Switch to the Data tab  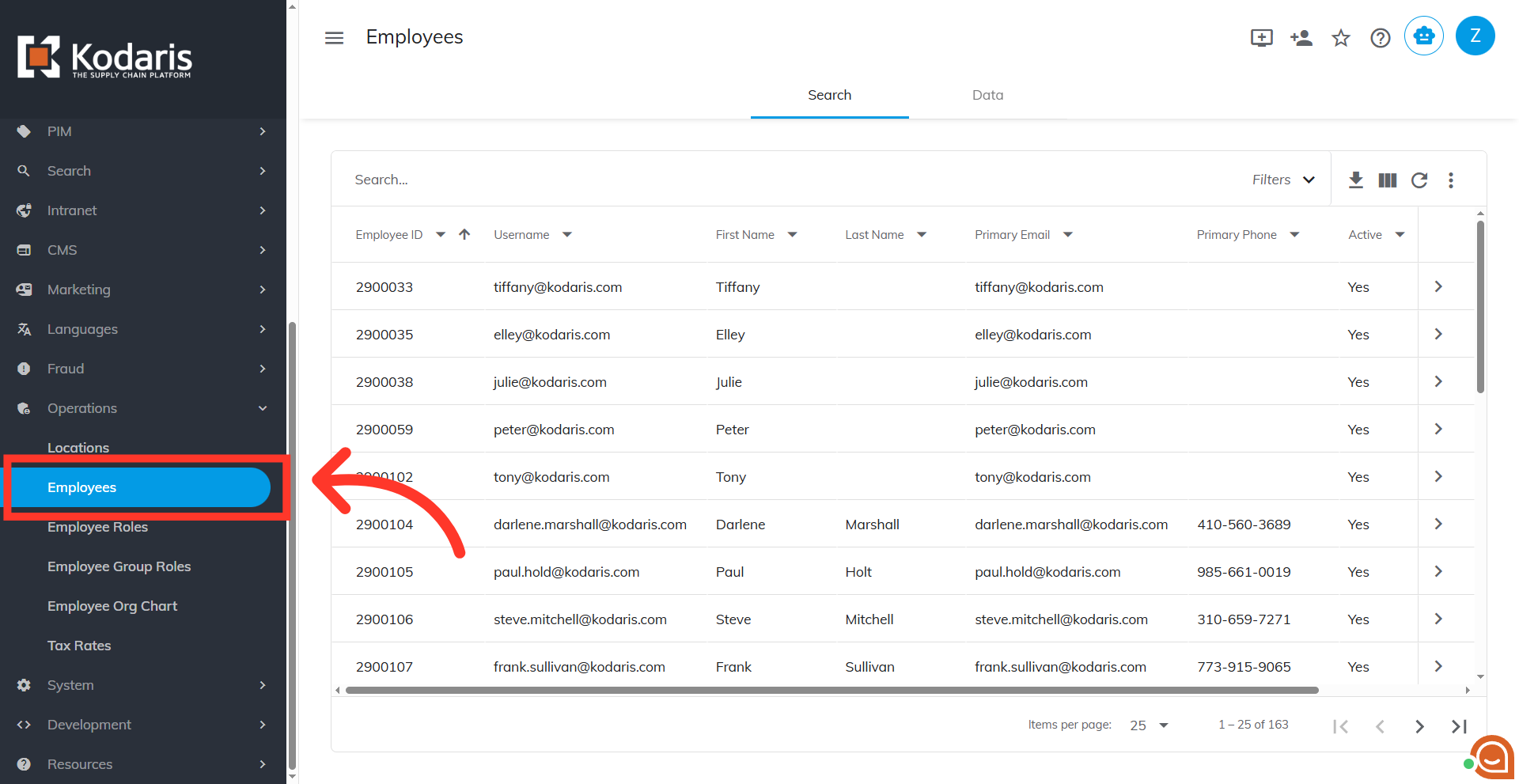pyautogui.click(x=987, y=95)
